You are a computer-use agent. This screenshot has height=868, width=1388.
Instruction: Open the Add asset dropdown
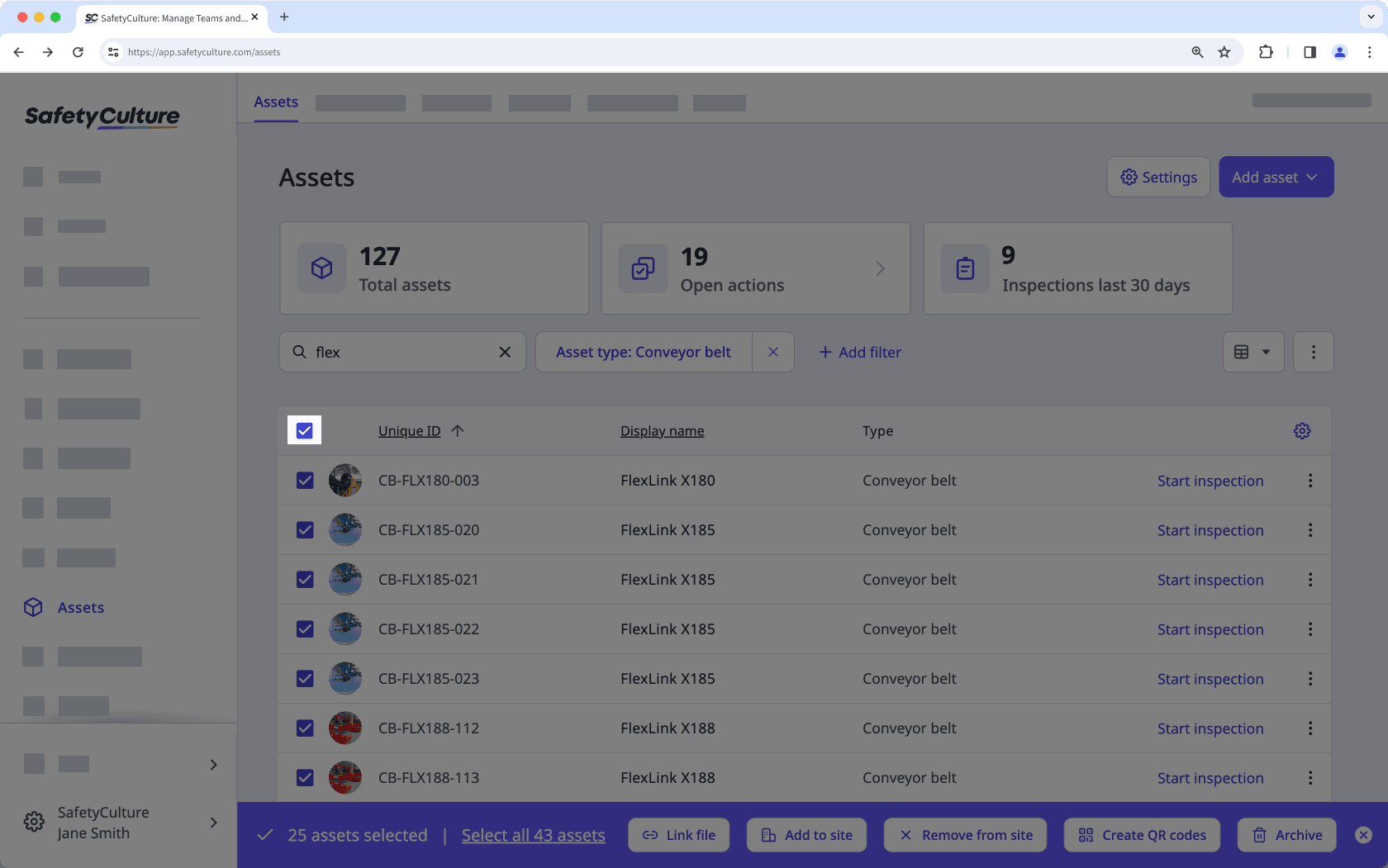tap(1276, 177)
